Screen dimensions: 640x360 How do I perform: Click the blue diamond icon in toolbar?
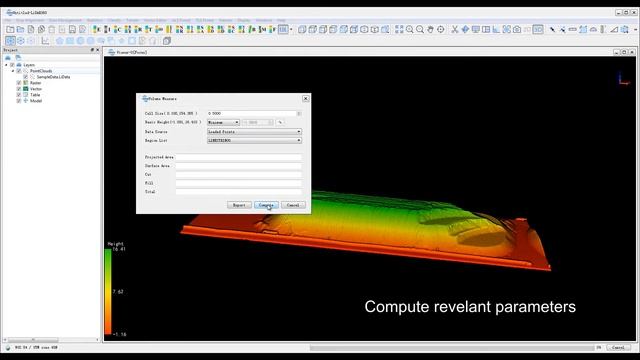[465, 29]
